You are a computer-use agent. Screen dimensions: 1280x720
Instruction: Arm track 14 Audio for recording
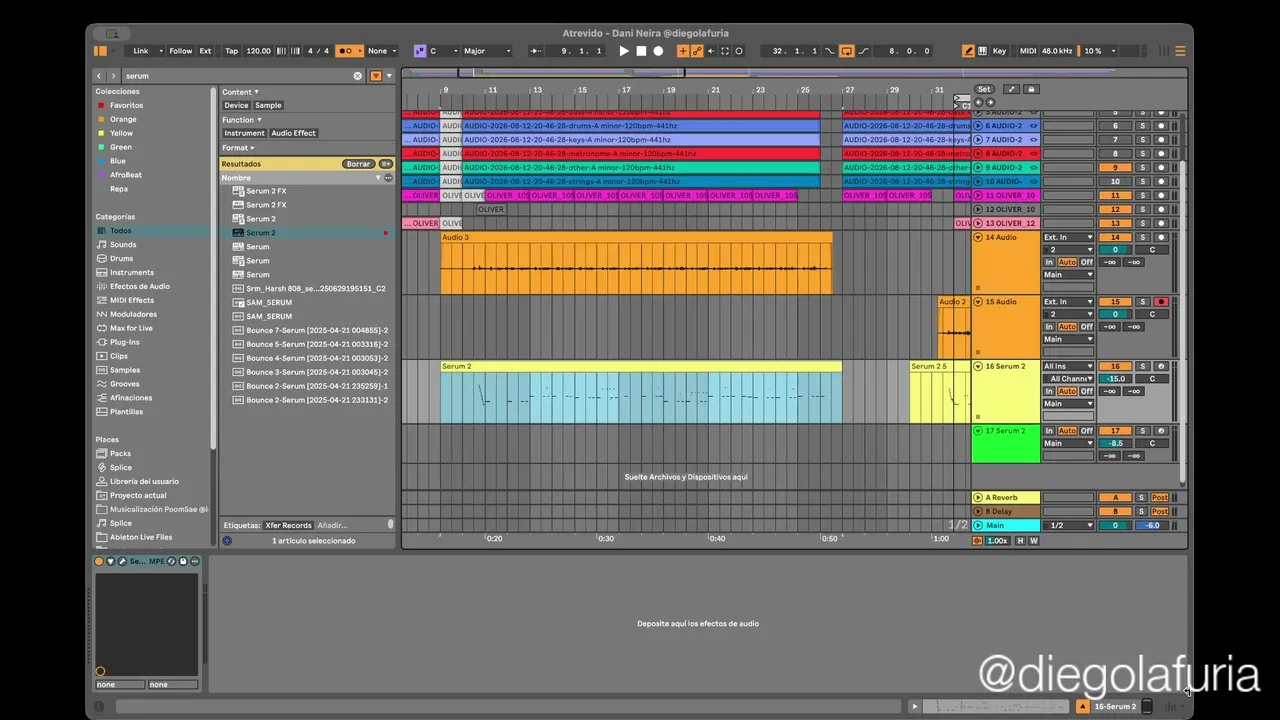click(x=1161, y=237)
